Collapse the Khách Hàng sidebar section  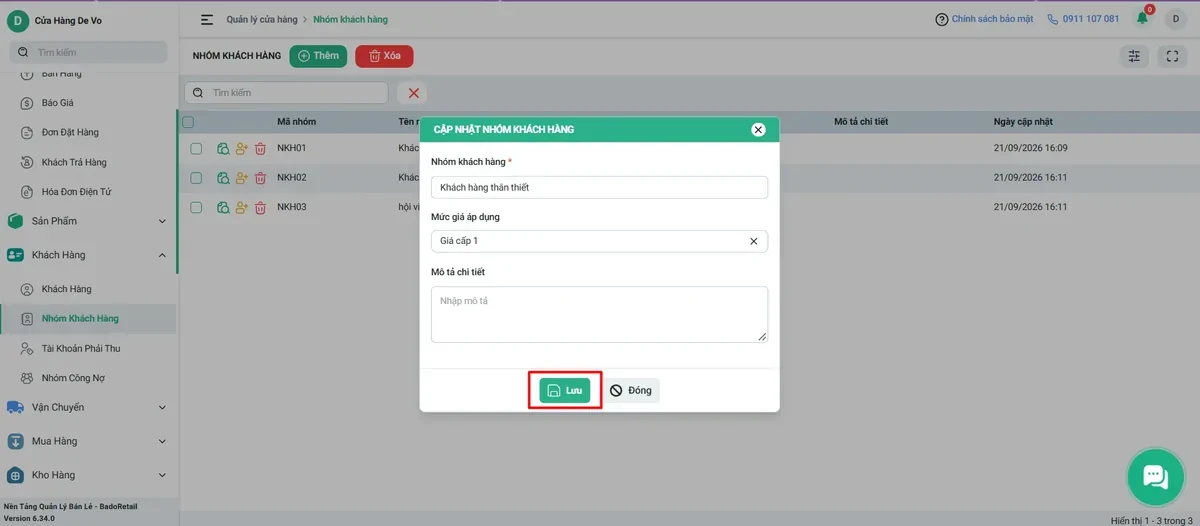88,255
